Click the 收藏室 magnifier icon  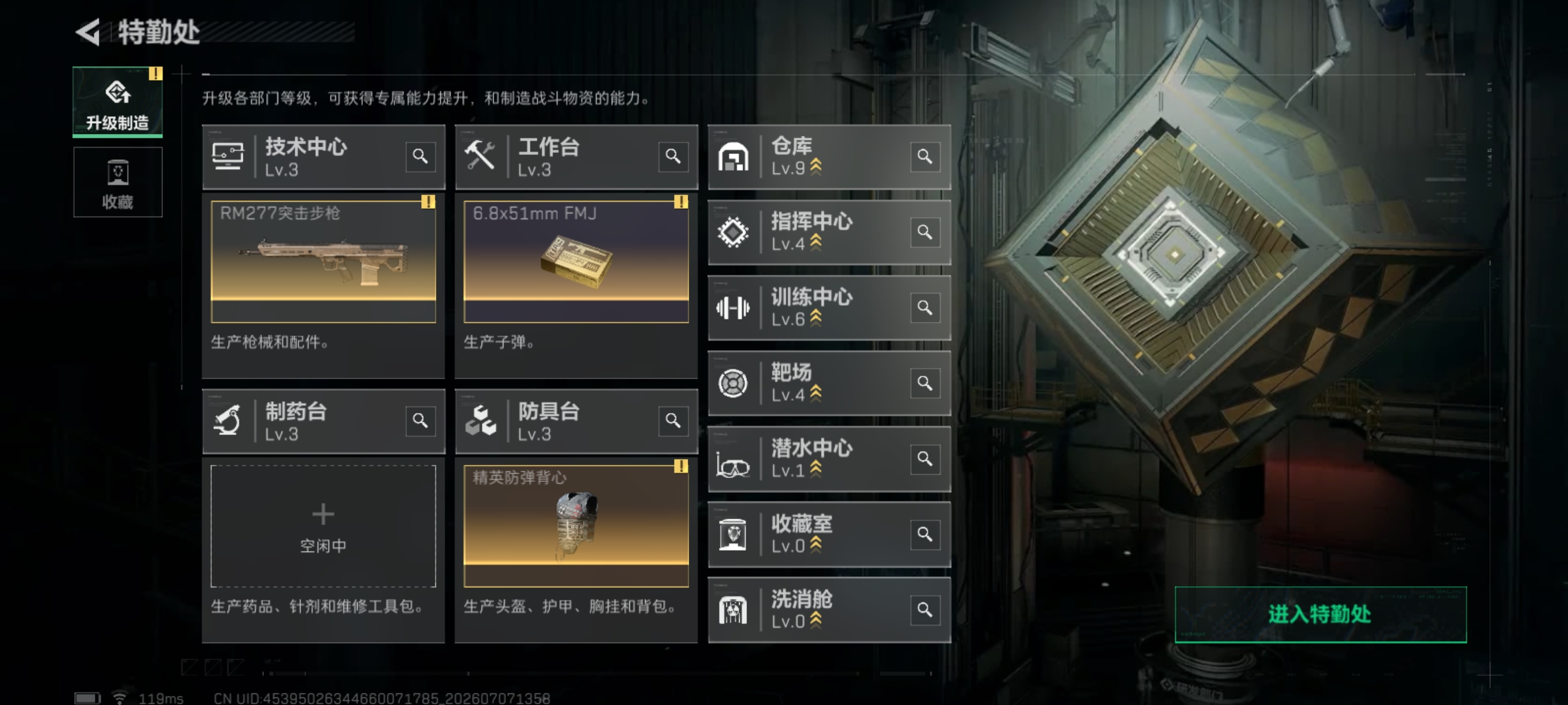pos(924,535)
